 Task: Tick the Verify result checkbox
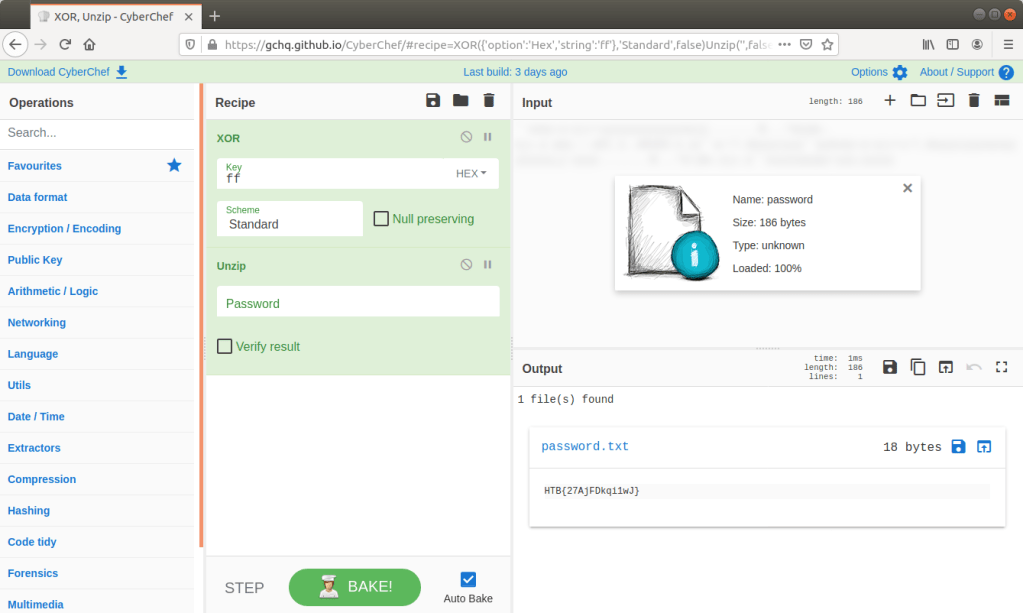coord(225,346)
